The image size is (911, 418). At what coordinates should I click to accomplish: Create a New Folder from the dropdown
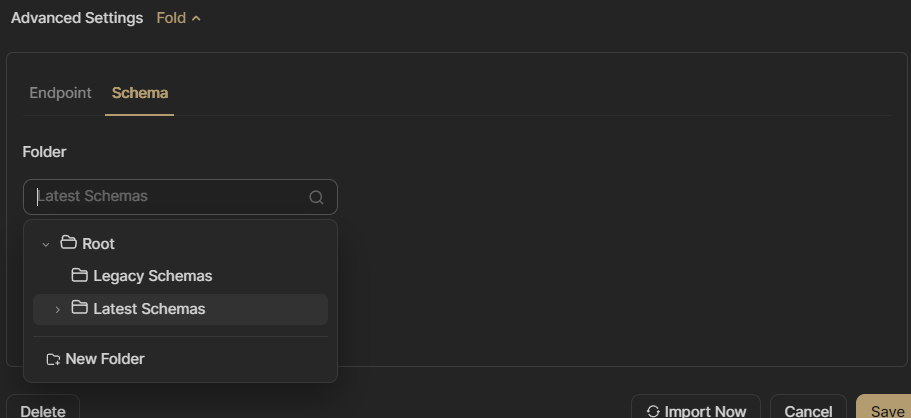[x=181, y=359]
